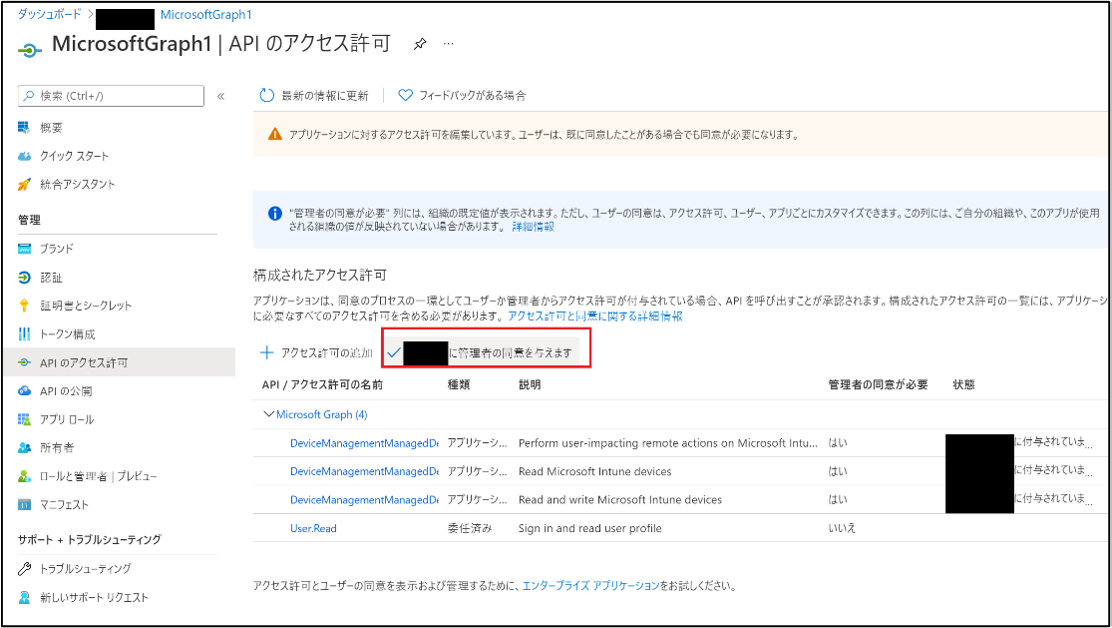Click アクセス許可の追加 to add a permission
This screenshot has height=628, width=1112.
click(317, 352)
